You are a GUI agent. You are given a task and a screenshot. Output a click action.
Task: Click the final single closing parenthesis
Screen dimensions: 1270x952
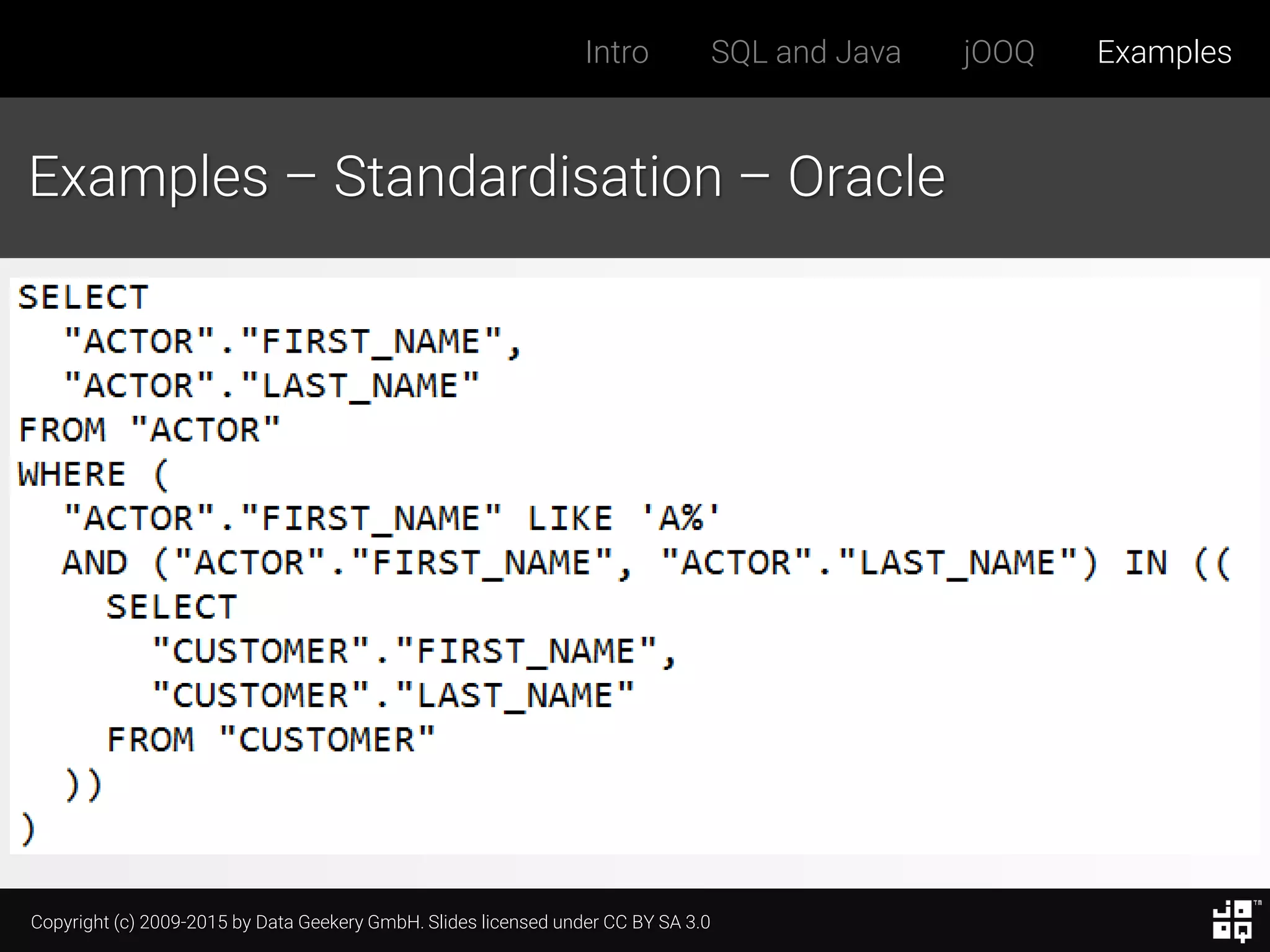point(28,829)
